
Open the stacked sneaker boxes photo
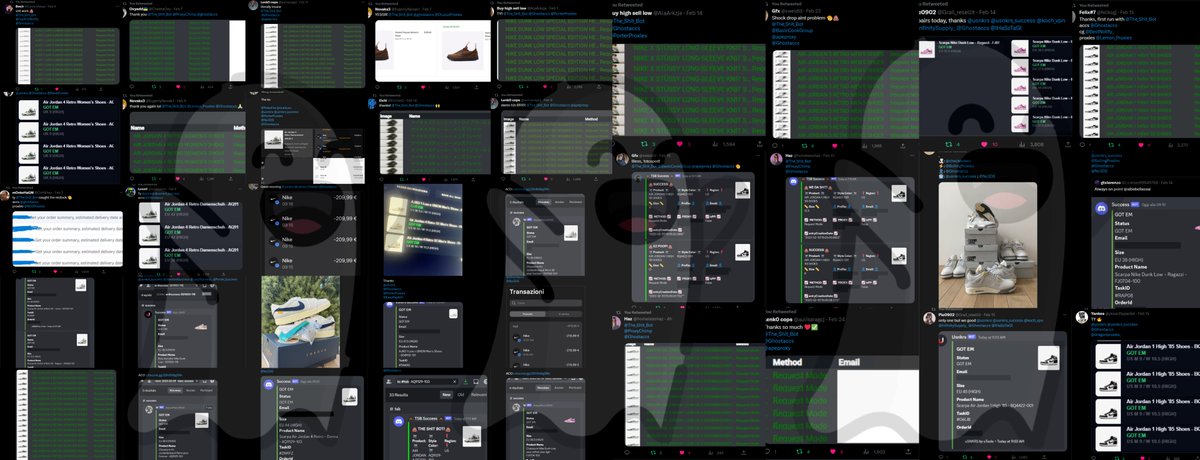[988, 245]
